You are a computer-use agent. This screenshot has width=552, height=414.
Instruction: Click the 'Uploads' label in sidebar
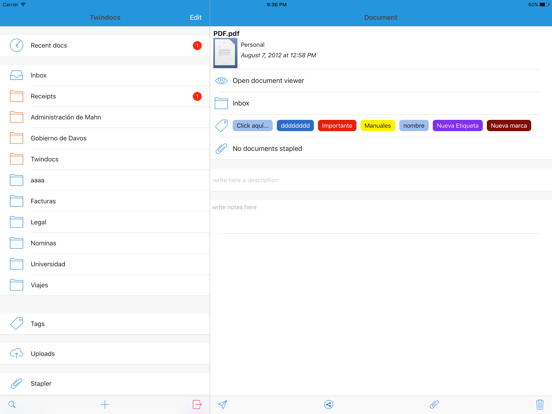pos(43,353)
